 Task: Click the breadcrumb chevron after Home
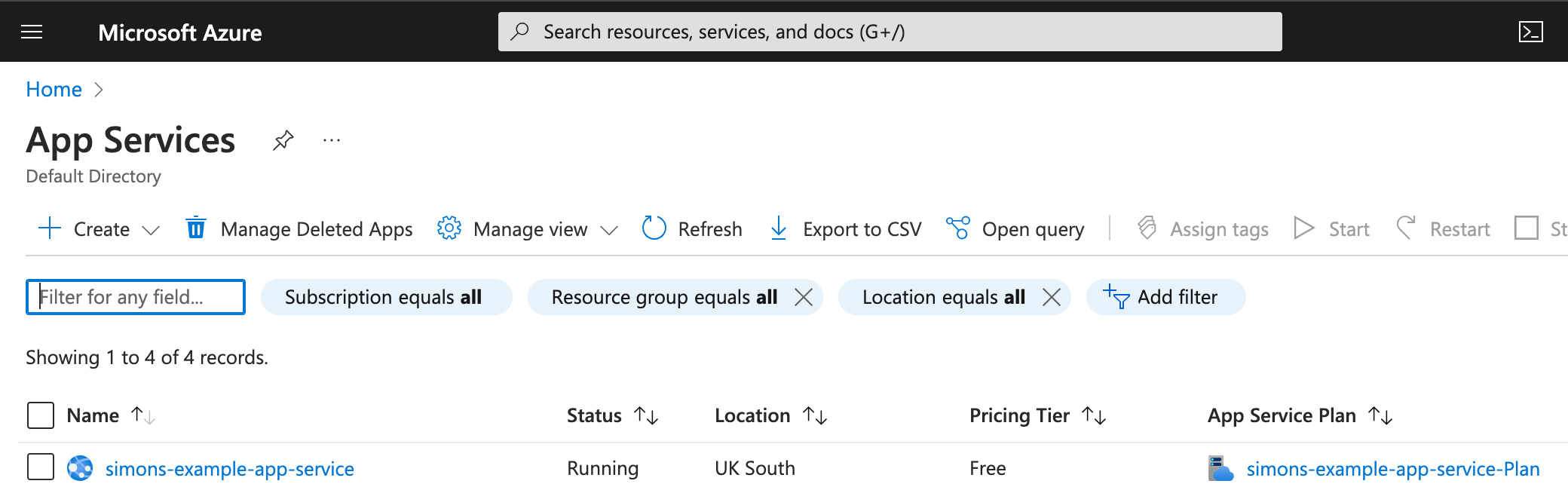coord(98,90)
